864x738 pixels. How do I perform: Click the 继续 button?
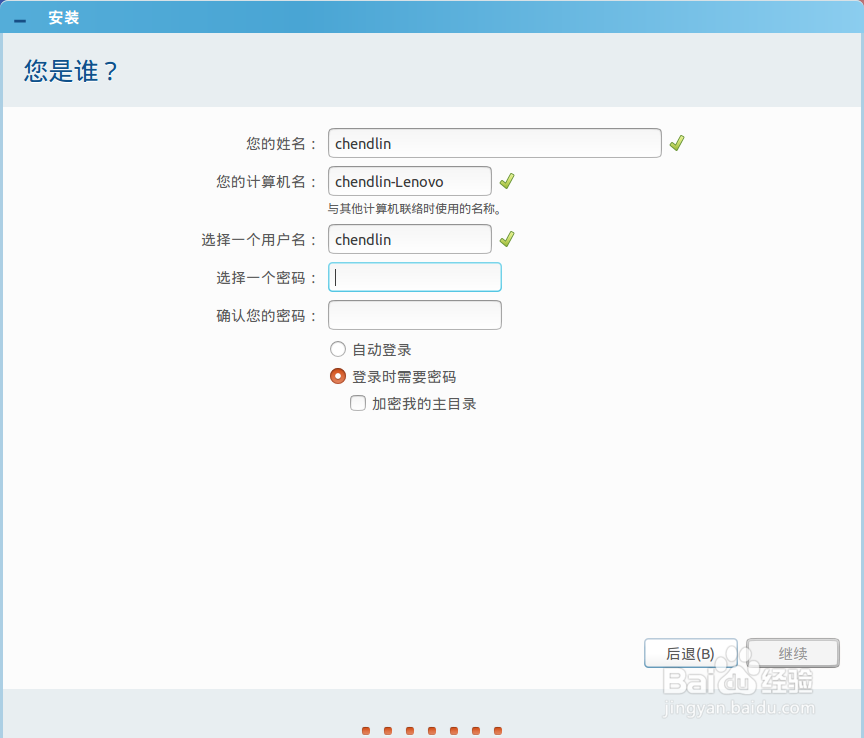[792, 653]
